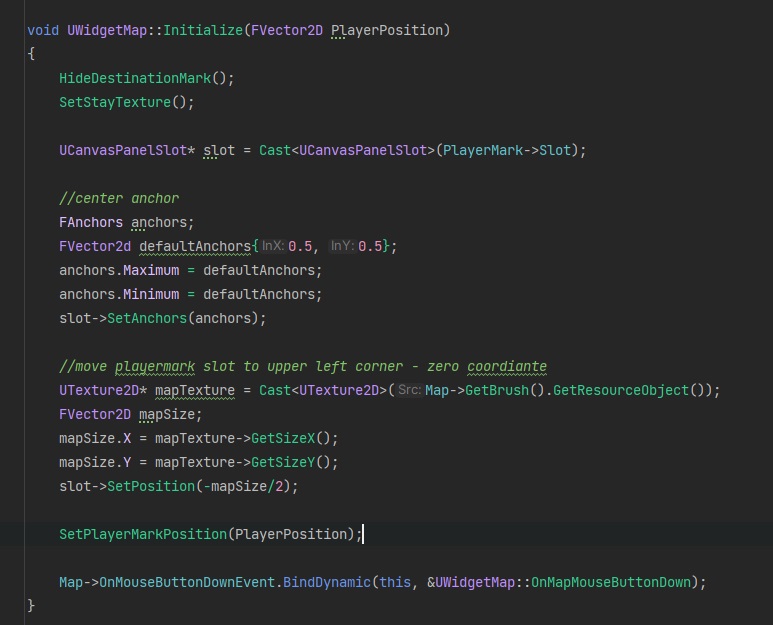Click the playermark word in the comment

point(155,366)
